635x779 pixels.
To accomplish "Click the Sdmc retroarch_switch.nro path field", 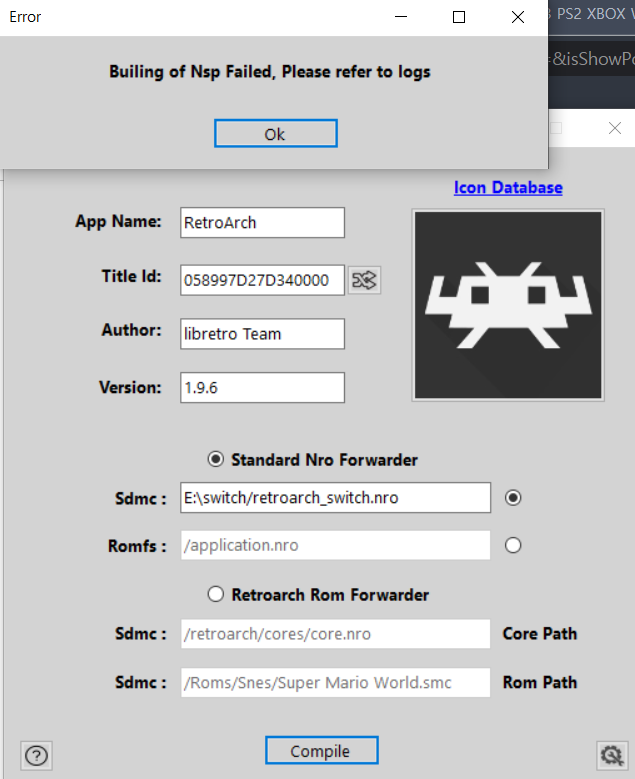I will point(335,497).
